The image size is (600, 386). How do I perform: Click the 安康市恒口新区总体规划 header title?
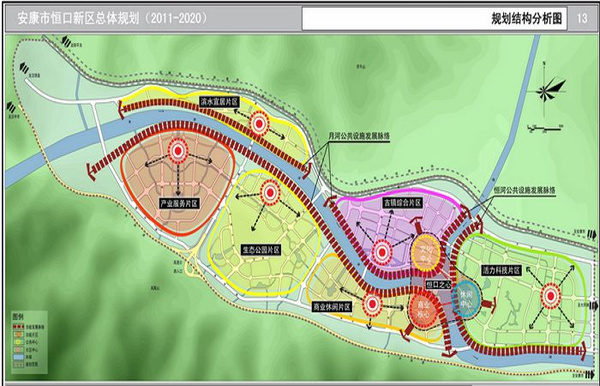tap(112, 18)
